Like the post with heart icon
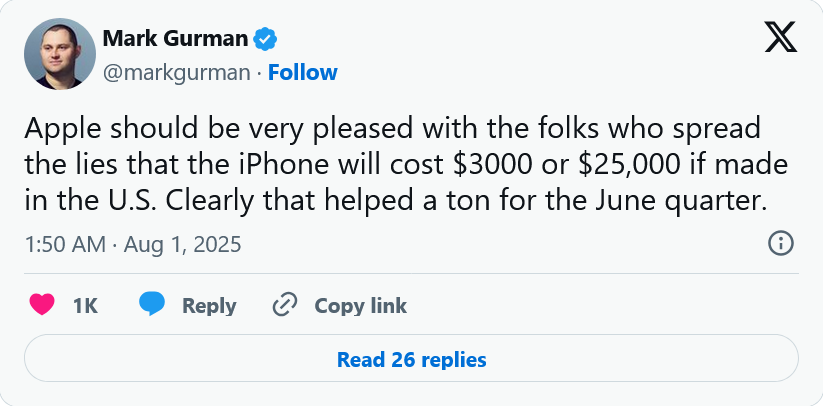The width and height of the screenshot is (823, 406). click(x=42, y=305)
